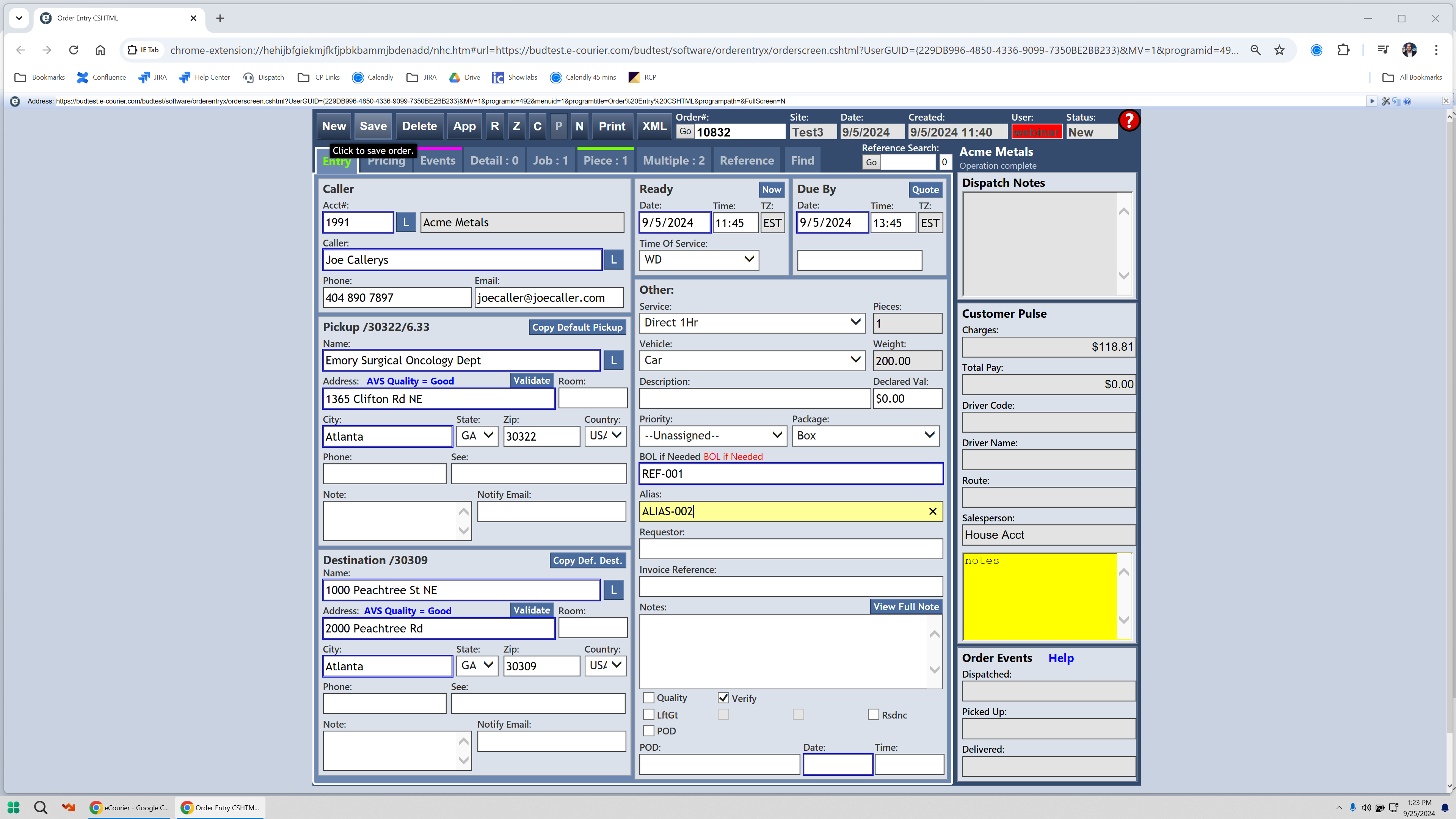
Task: Open the Destination State dropdown
Action: 477,665
